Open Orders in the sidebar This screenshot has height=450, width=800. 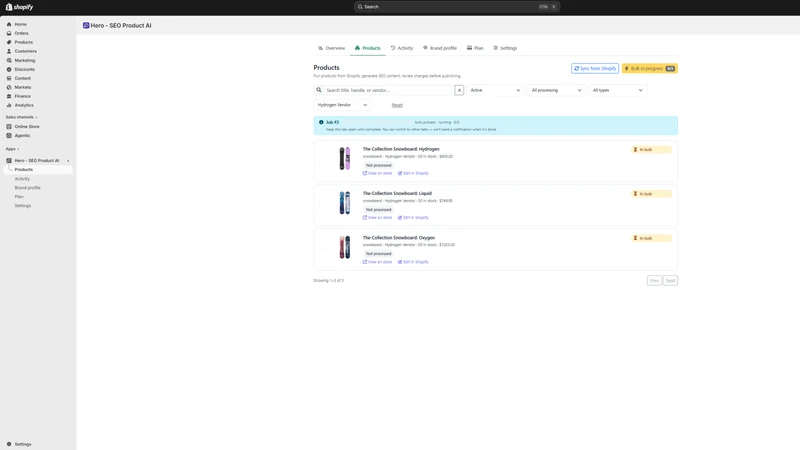coord(21,33)
